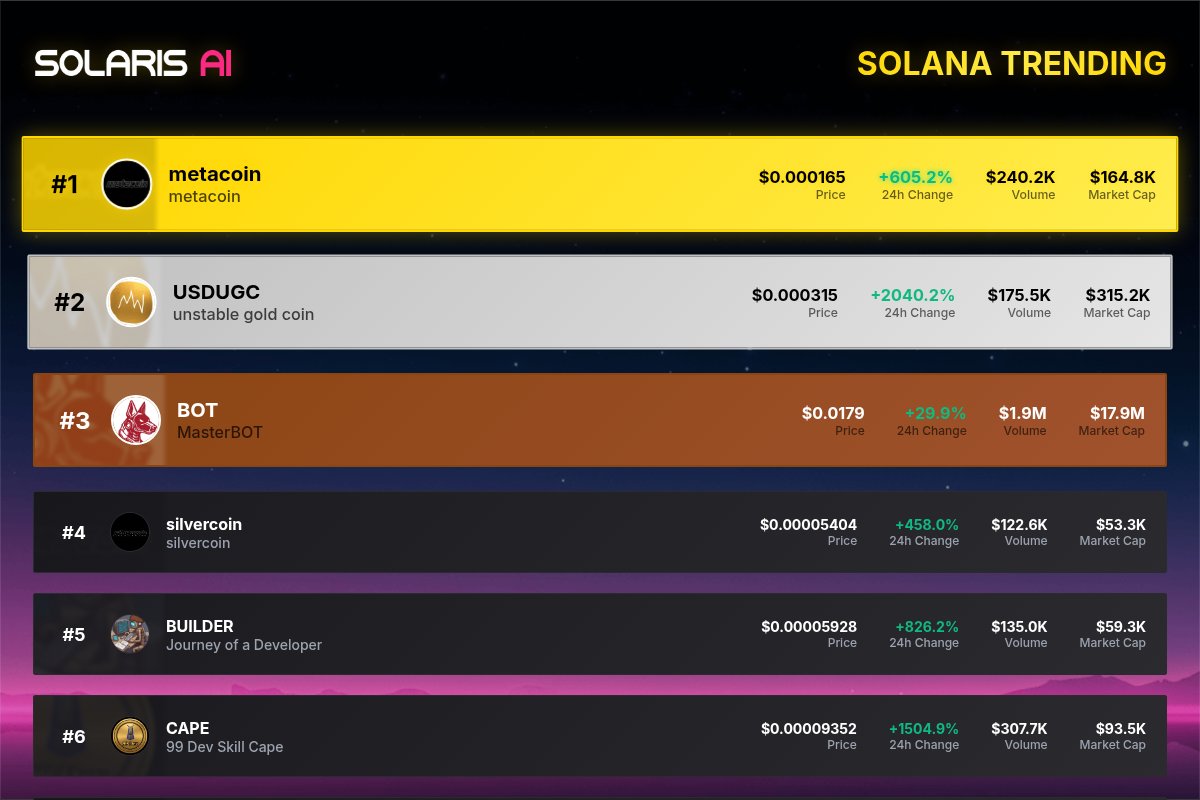Click silvercoin's $0.00005404 price
1200x800 pixels.
click(808, 524)
